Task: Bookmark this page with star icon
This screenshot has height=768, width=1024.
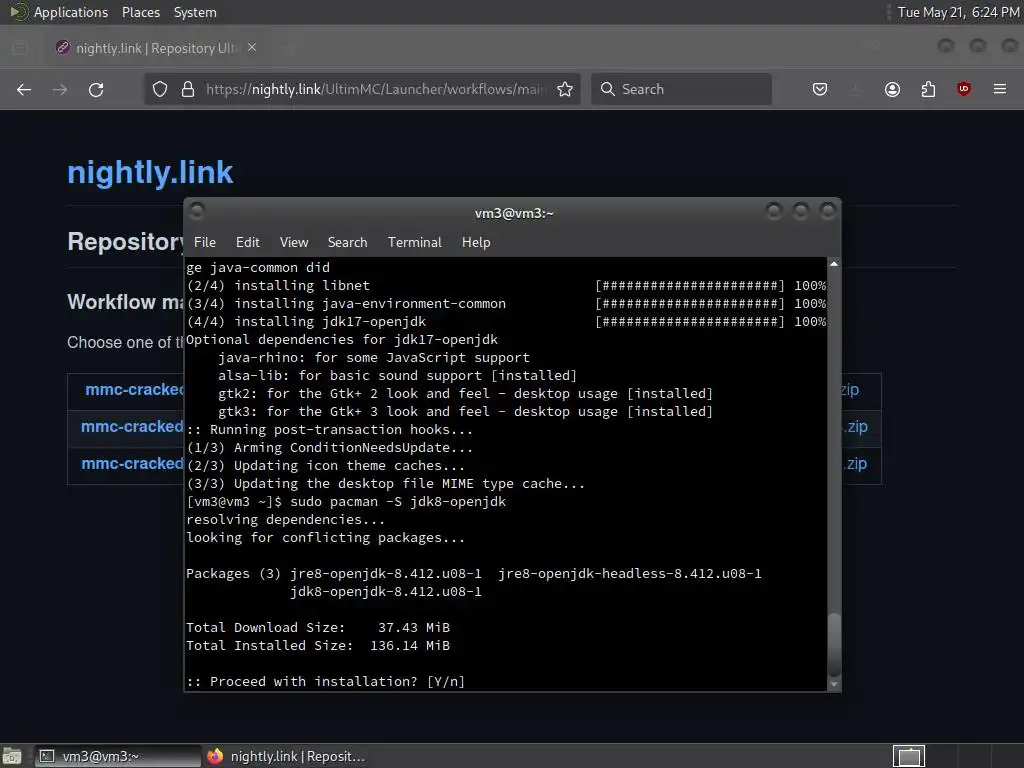Action: coord(565,89)
